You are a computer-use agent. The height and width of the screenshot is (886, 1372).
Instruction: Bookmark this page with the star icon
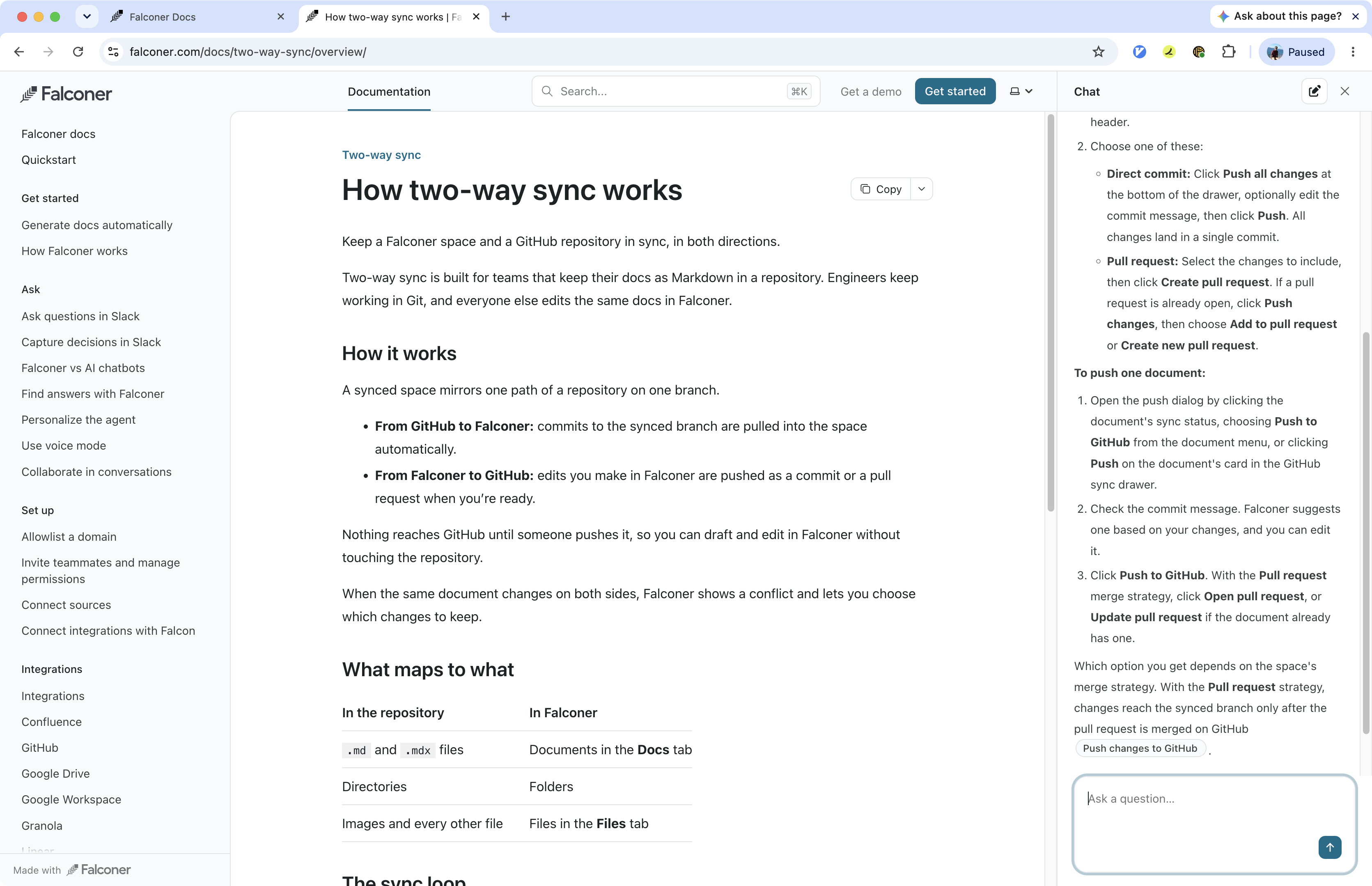coord(1098,52)
